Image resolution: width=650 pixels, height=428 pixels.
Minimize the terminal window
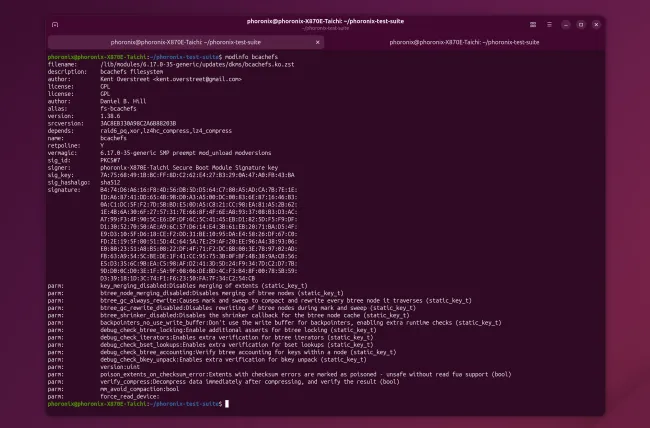tap(566, 25)
